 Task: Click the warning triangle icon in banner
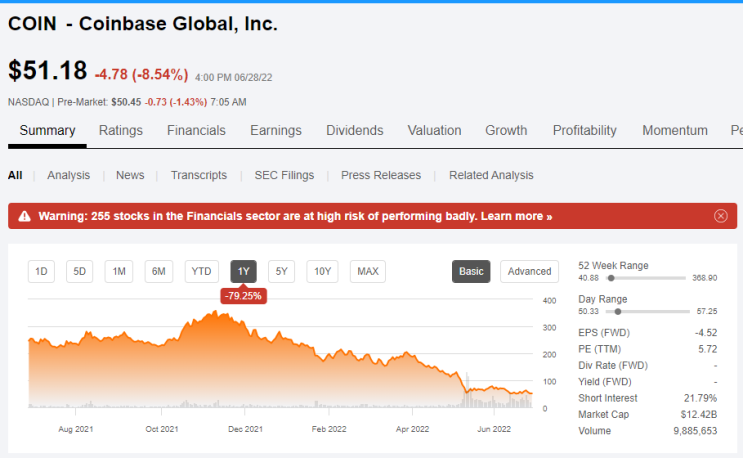point(24,216)
